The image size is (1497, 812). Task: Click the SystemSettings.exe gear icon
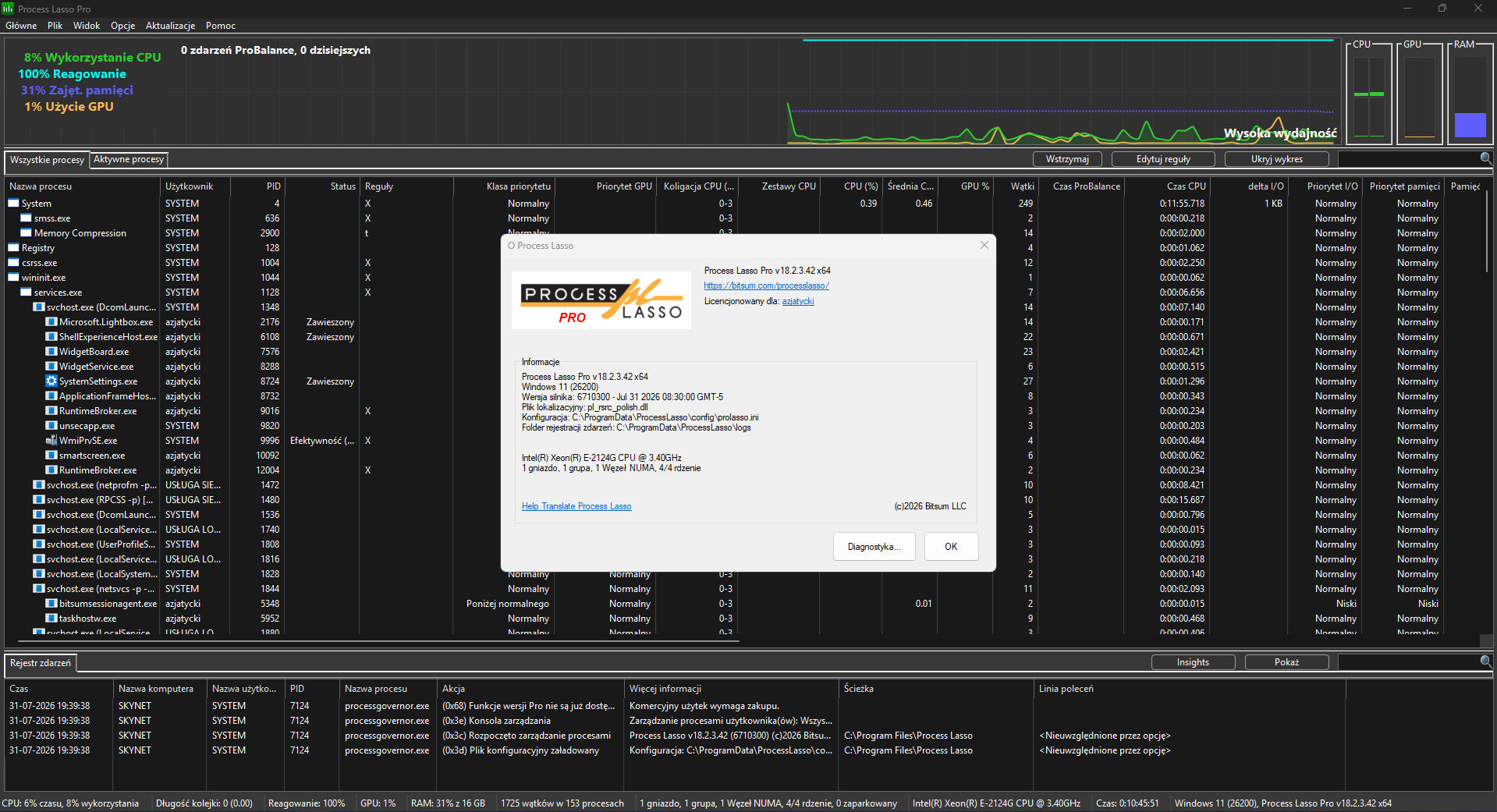(51, 381)
